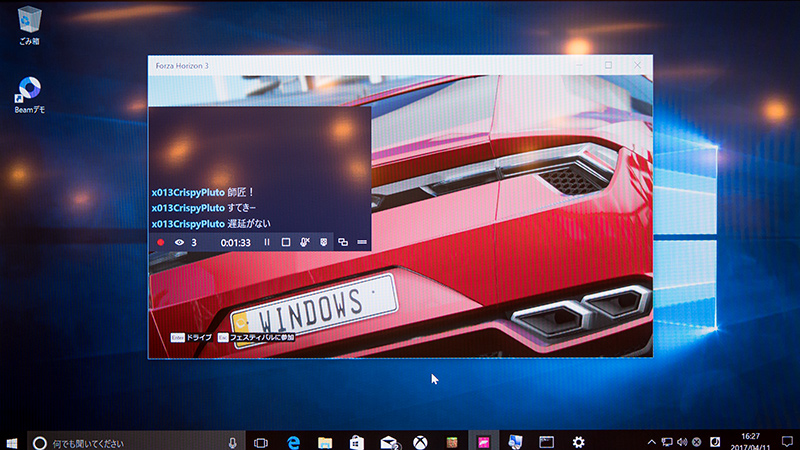Screen dimensions: 800x450
Task: Close the Forza Horizon 3 window
Action: click(637, 65)
